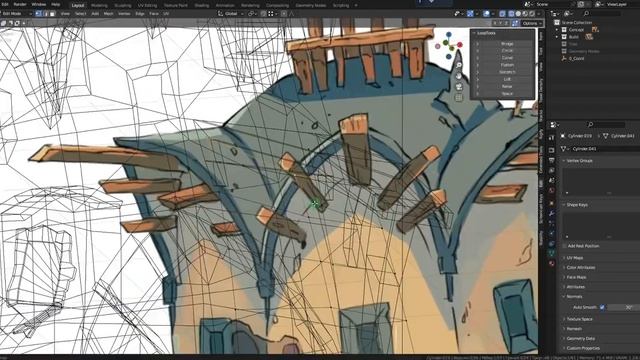
Task: Toggle viewport overlays icon
Action: pyautogui.click(x=487, y=13)
